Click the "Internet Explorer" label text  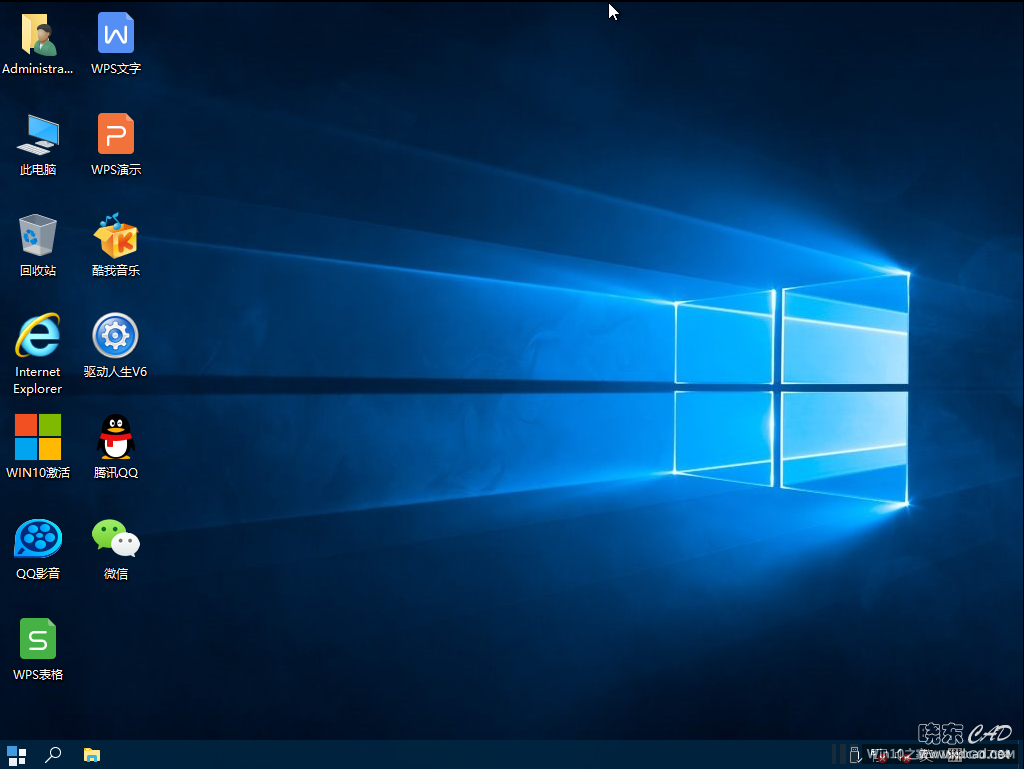(37, 380)
